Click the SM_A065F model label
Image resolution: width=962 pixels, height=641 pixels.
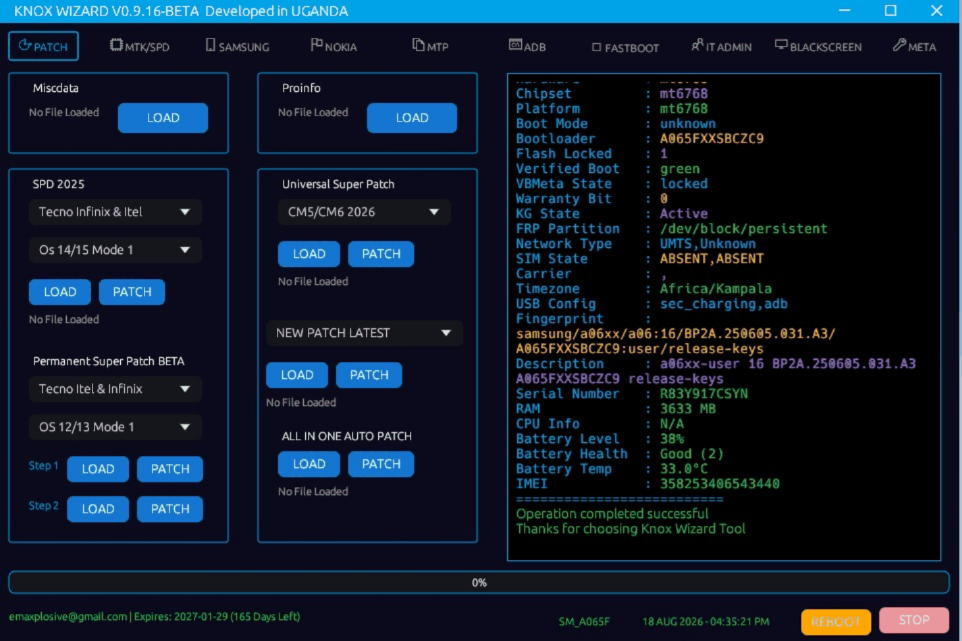584,621
